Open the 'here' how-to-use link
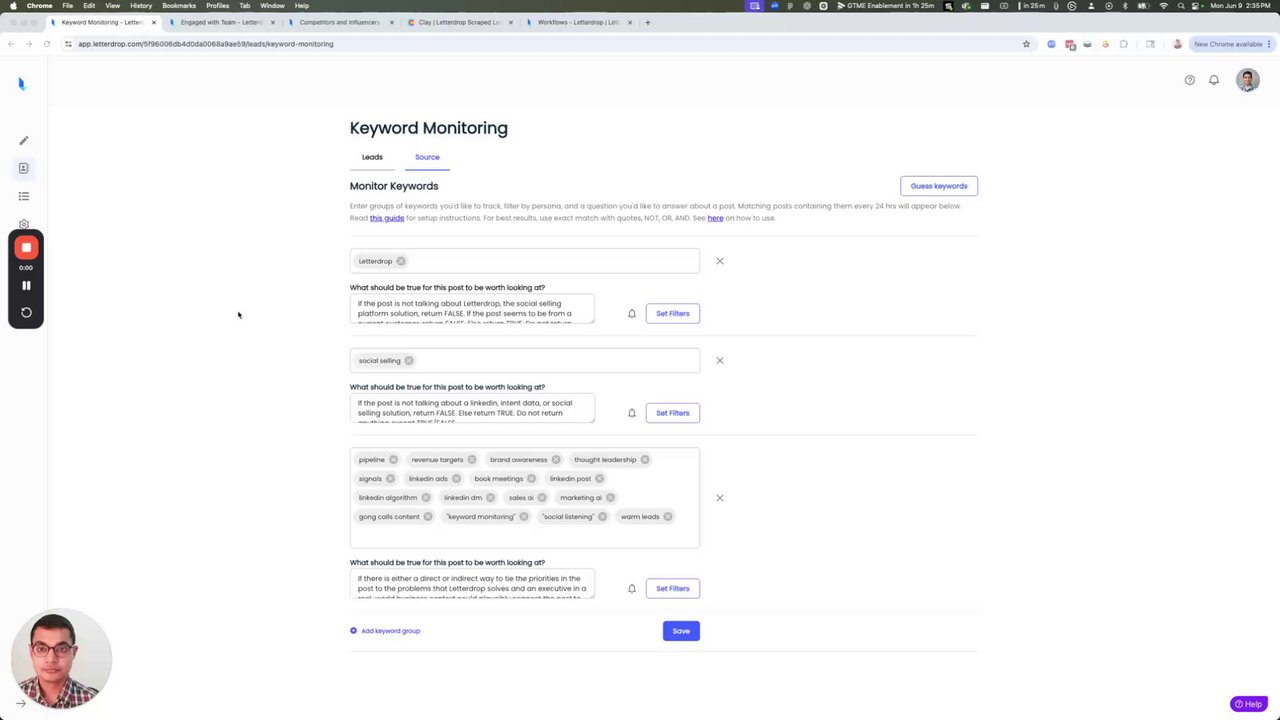1280x720 pixels. (715, 218)
